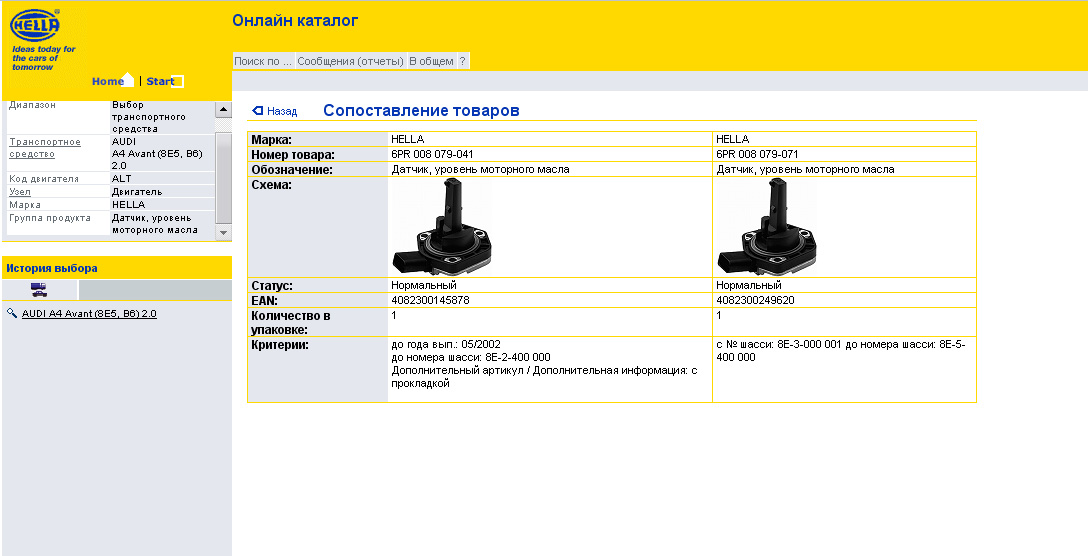Open sensor image for 6PR 008 079-041
This screenshot has width=1088, height=556.
pyautogui.click(x=441, y=226)
